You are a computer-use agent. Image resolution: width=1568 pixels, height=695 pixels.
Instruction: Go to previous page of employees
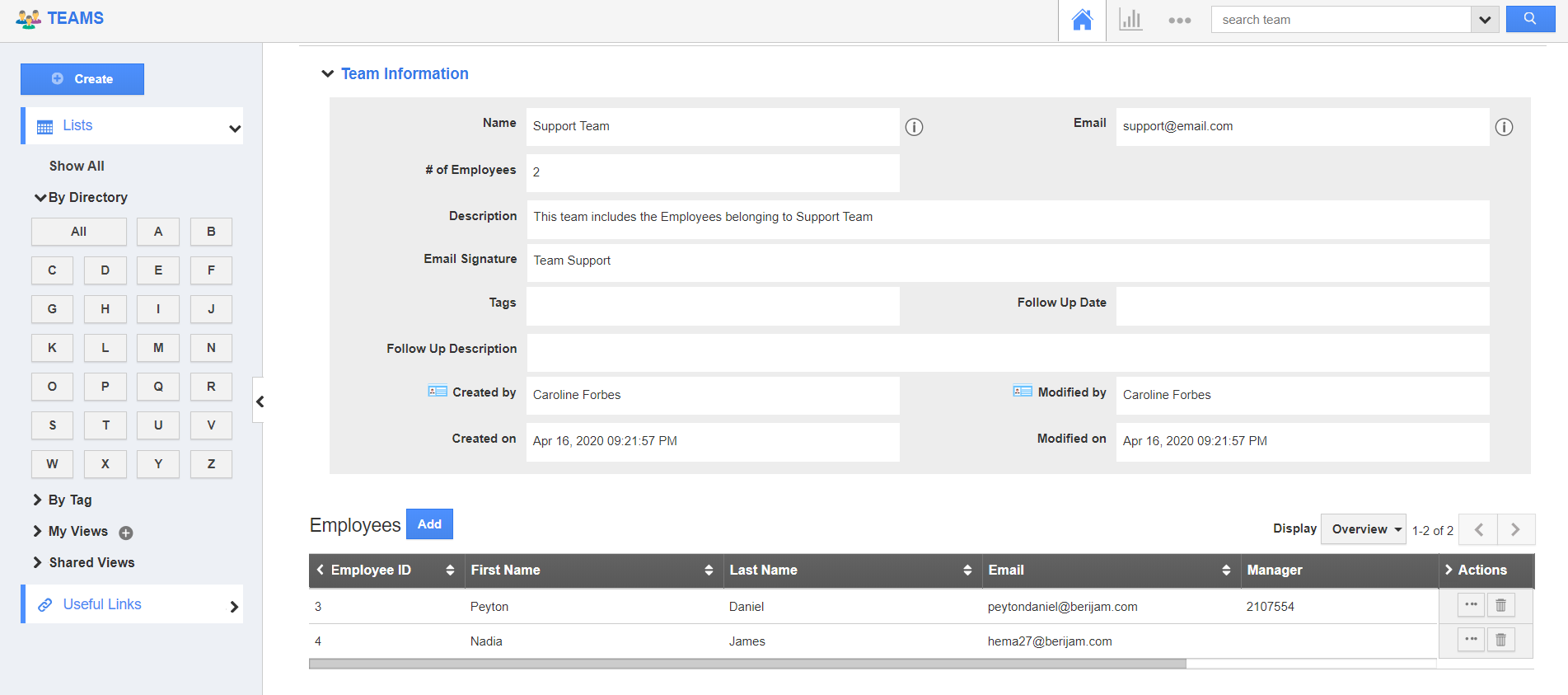(x=1478, y=529)
